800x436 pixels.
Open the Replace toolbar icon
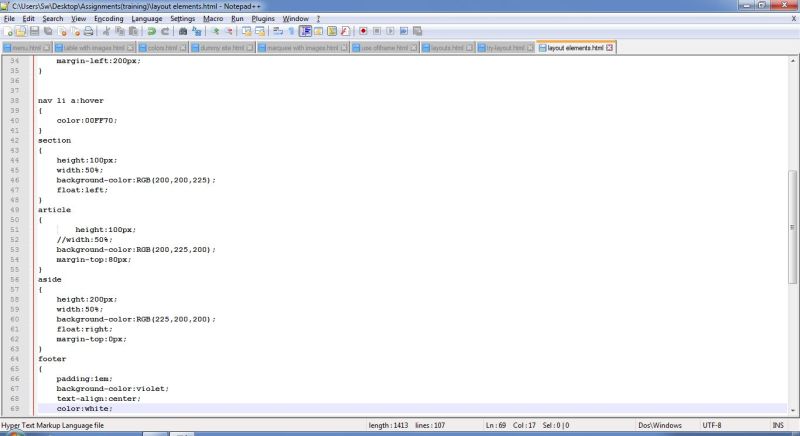click(x=196, y=31)
